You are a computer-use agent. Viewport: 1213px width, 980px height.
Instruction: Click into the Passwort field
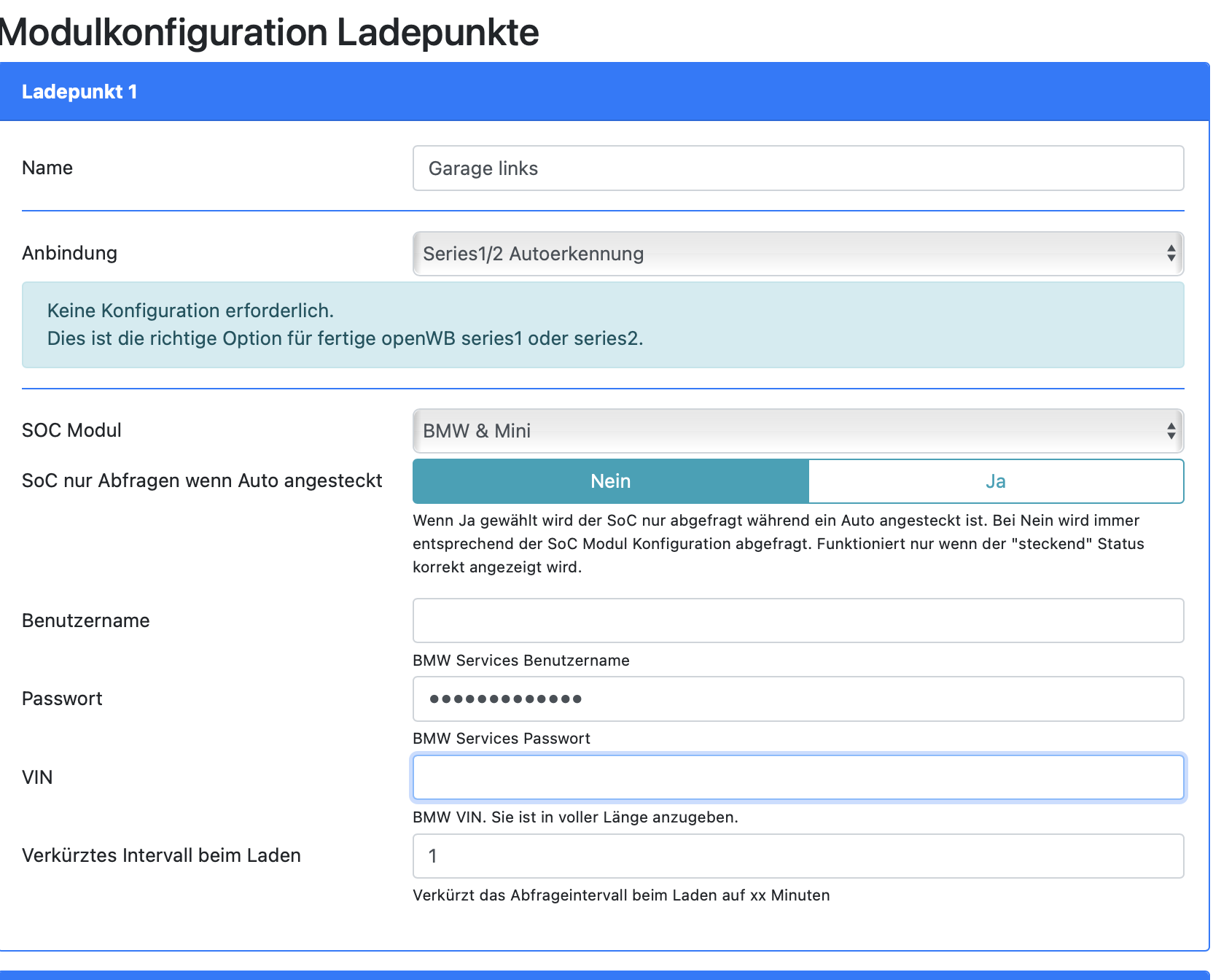797,699
